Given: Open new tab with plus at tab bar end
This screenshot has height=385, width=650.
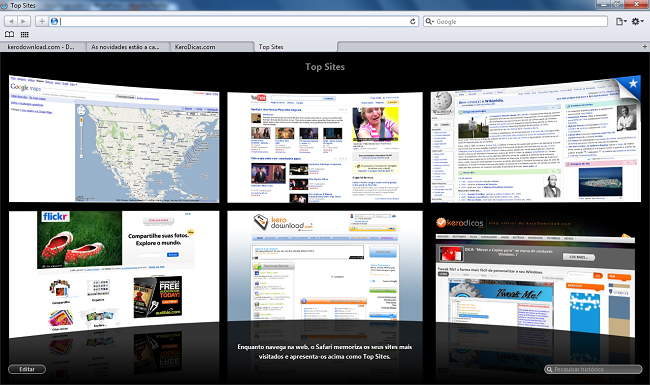Looking at the screenshot, I should pyautogui.click(x=645, y=46).
